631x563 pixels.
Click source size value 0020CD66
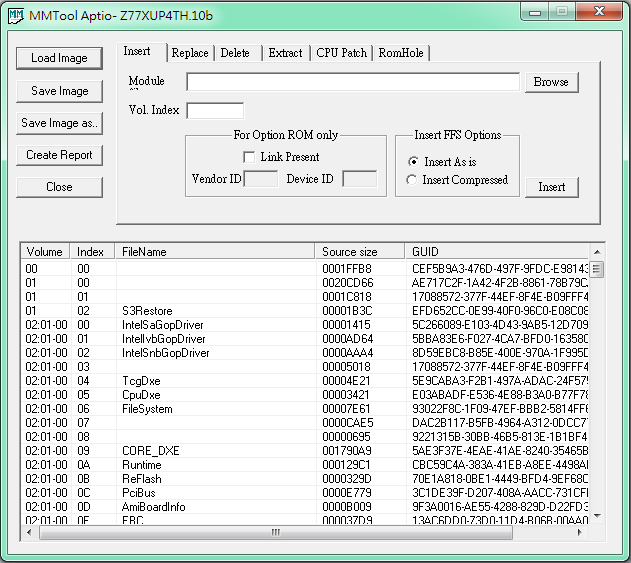point(348,283)
